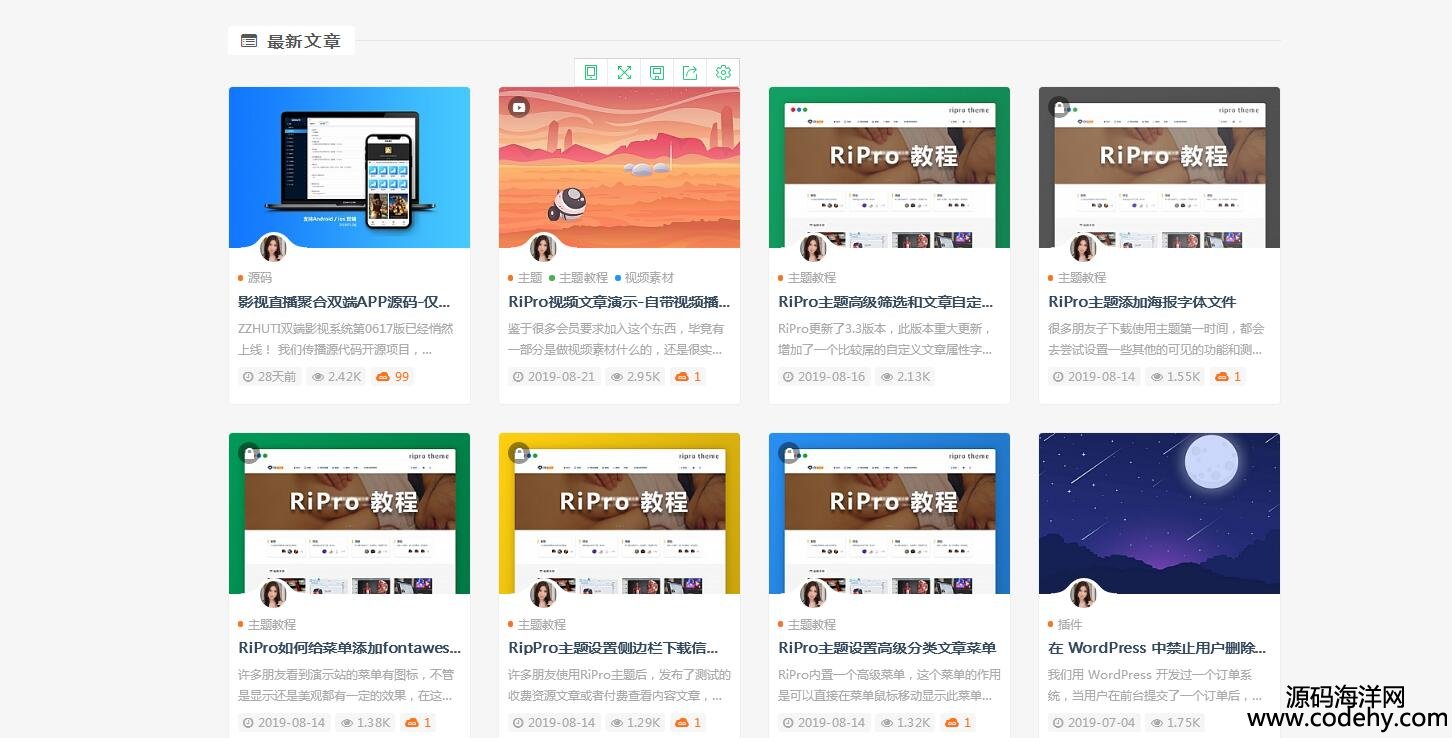1452x738 pixels.
Task: Click the gray-bordered RiPro 教程 thumbnail
Action: [1159, 167]
